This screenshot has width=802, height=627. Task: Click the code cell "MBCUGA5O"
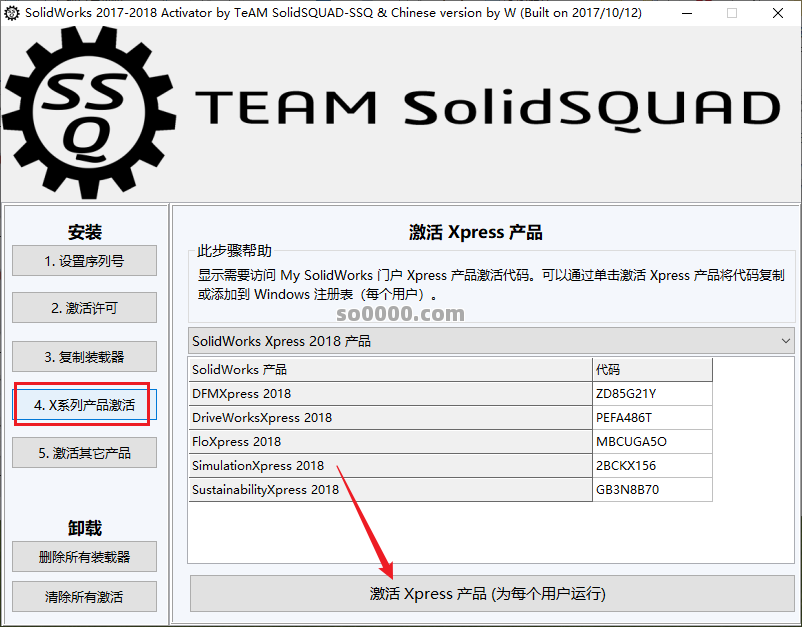tap(652, 441)
